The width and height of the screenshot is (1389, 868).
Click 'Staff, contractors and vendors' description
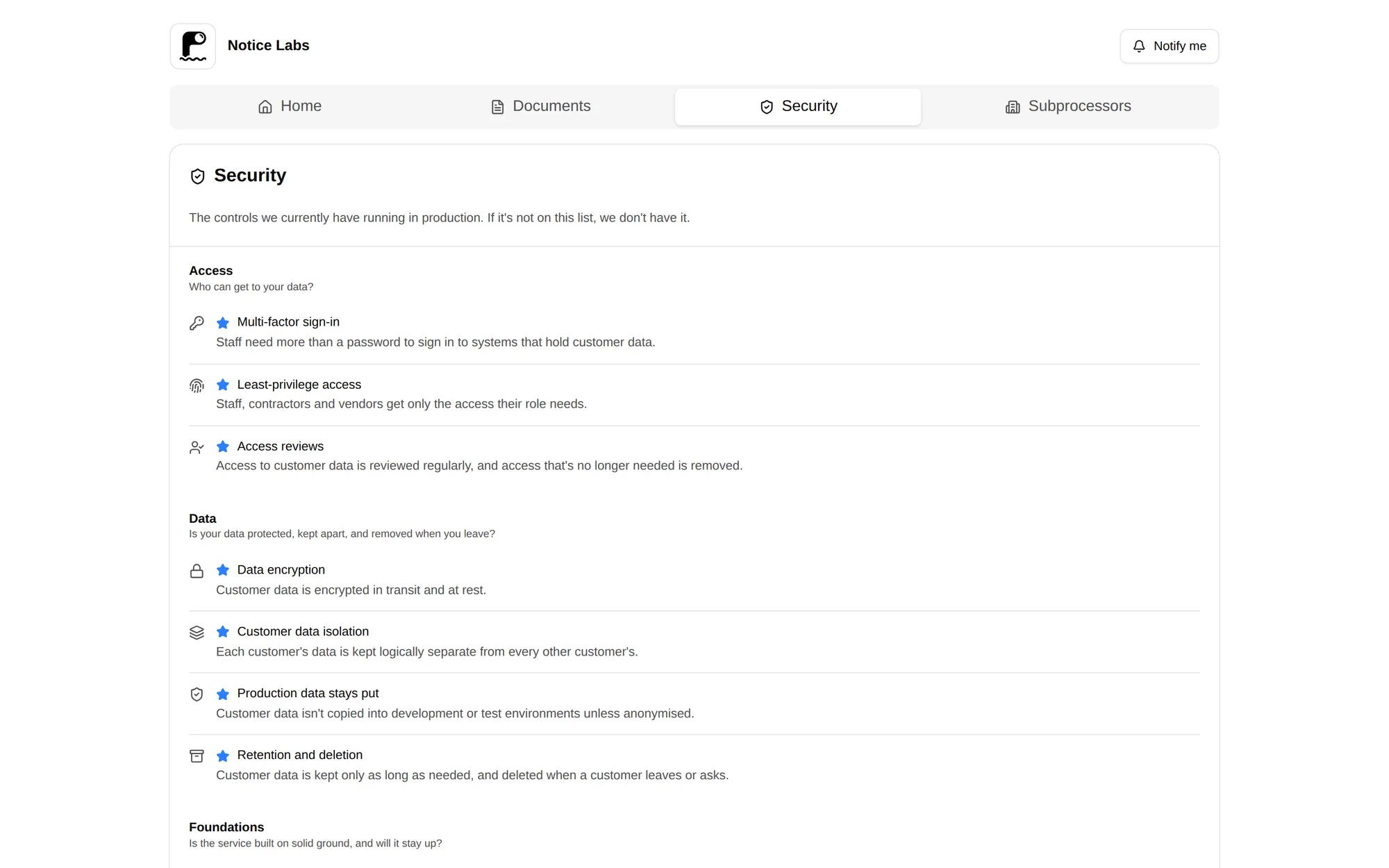pos(401,404)
